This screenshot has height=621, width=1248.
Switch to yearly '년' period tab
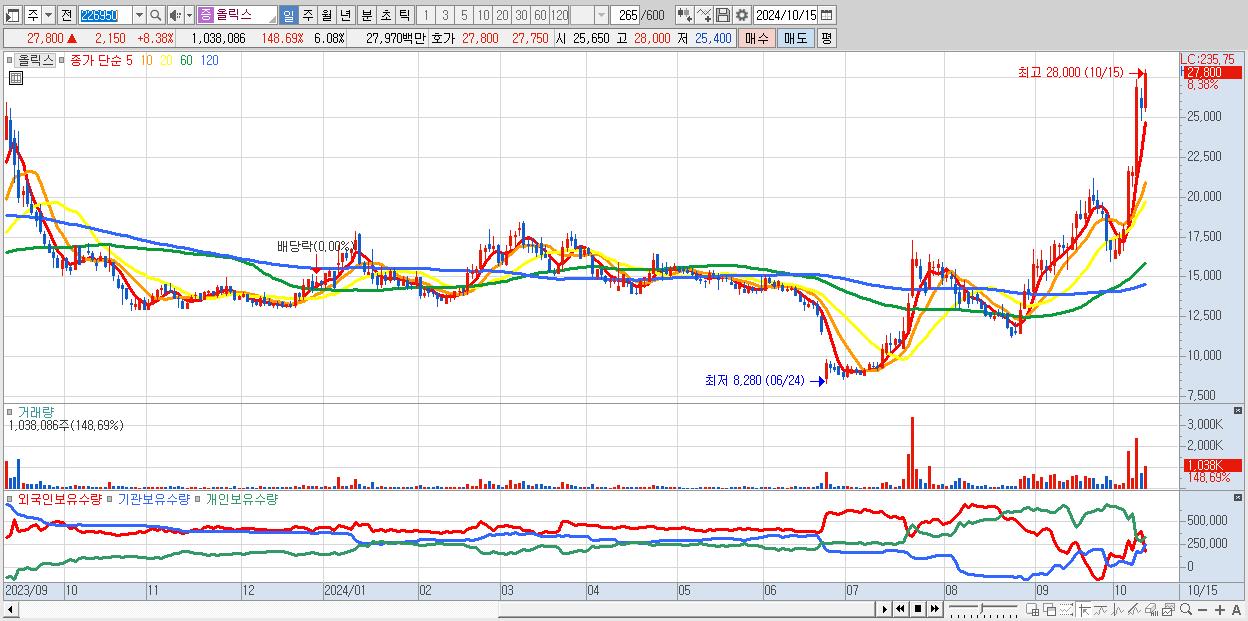[x=345, y=15]
